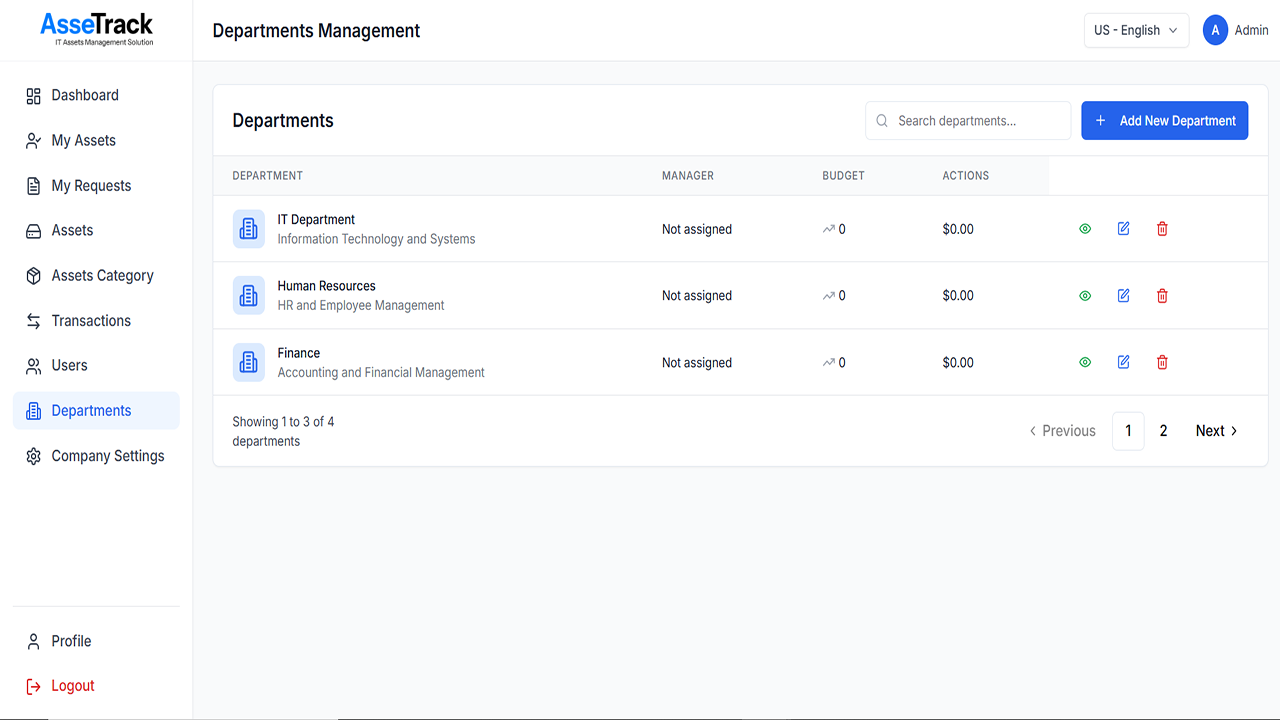Navigate to Transactions in the sidebar
1280x720 pixels.
91,321
